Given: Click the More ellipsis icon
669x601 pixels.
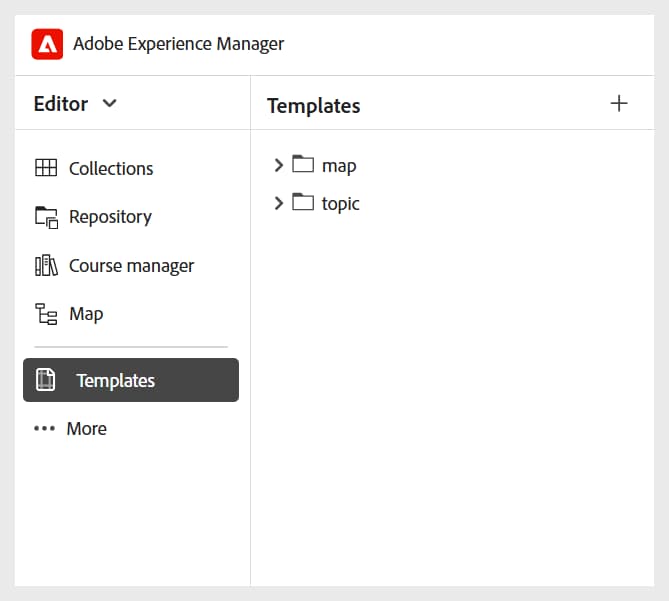Looking at the screenshot, I should click(x=44, y=429).
